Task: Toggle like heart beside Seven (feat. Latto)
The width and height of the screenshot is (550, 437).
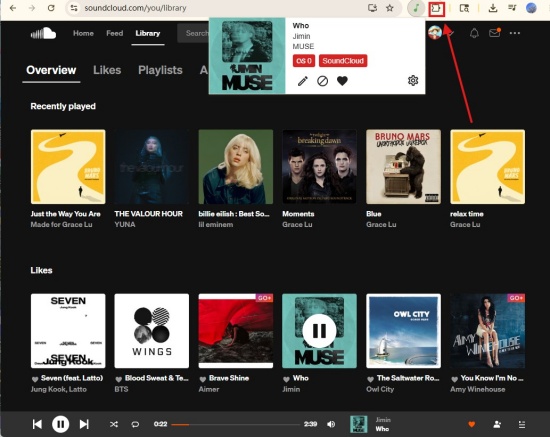Action: [x=35, y=379]
